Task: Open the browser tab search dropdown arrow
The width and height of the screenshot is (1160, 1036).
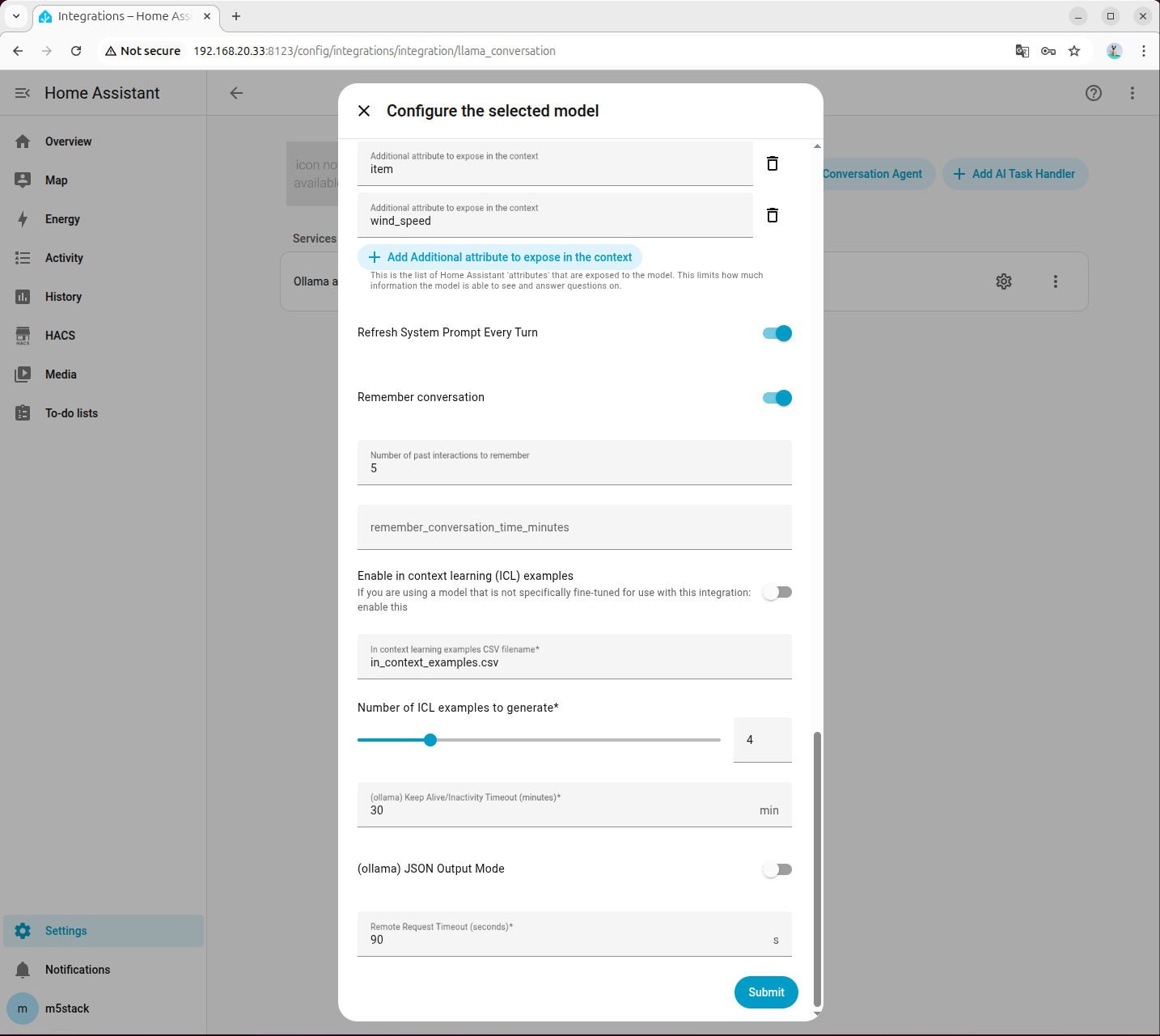Action: point(16,16)
